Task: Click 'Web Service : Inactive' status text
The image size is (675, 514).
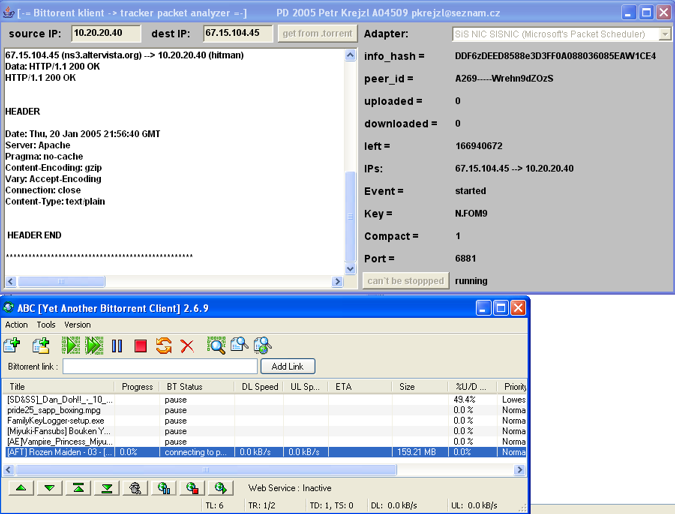Action: 290,488
